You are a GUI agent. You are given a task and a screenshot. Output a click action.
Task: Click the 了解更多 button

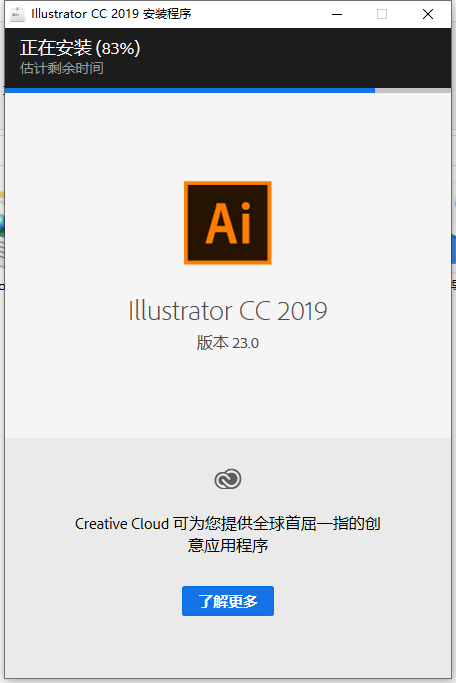(228, 601)
